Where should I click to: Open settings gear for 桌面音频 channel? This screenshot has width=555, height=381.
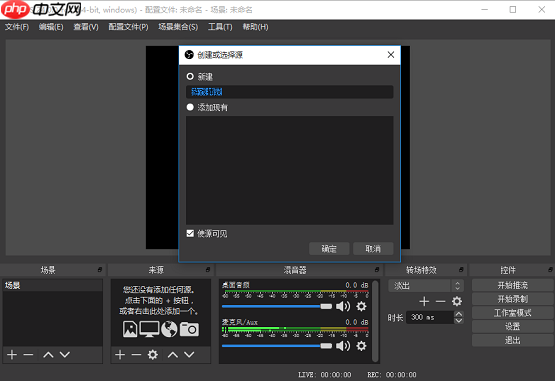361,306
